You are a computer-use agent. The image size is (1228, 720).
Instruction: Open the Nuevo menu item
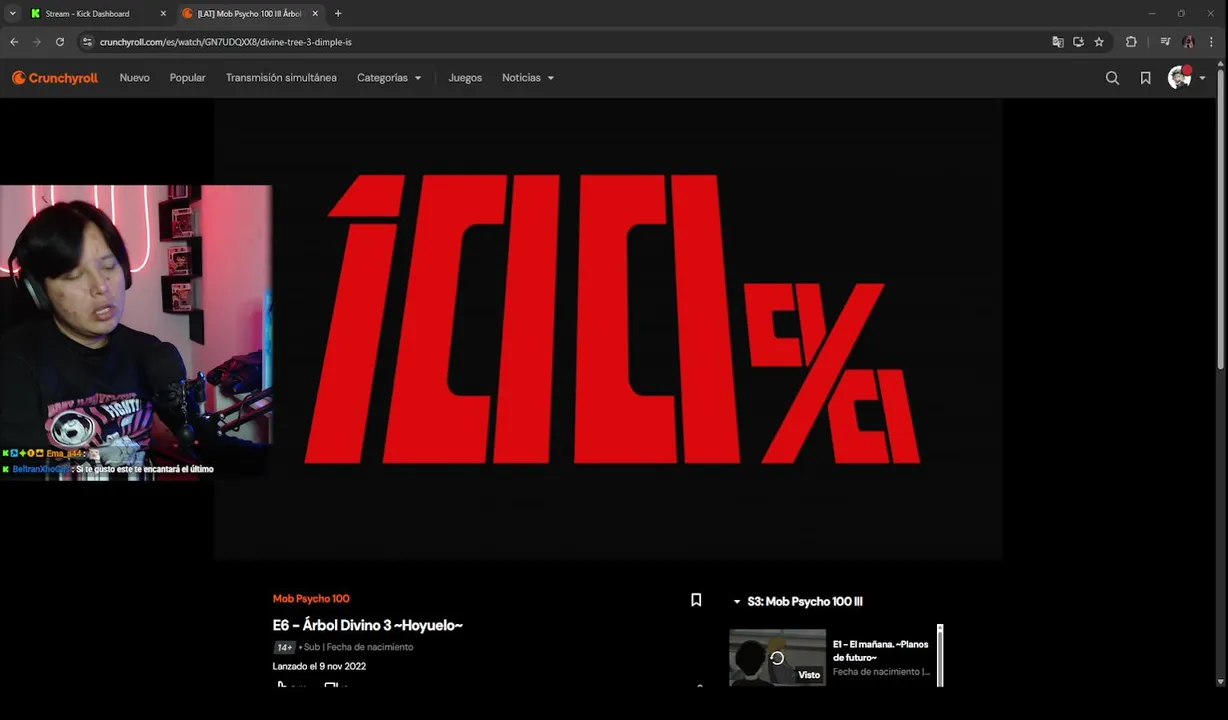[x=134, y=78]
